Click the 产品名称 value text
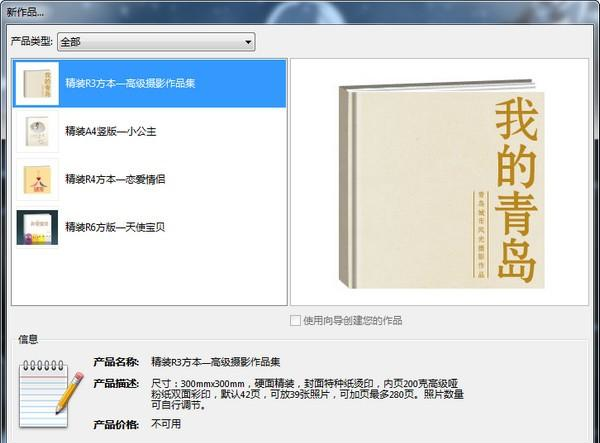The width and height of the screenshot is (600, 443). pos(215,362)
